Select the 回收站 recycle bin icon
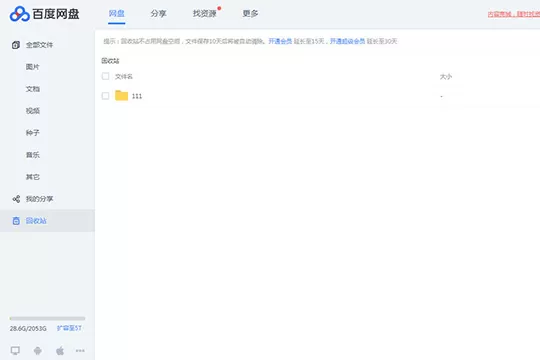Screen dimensions: 540x360 pos(16,221)
